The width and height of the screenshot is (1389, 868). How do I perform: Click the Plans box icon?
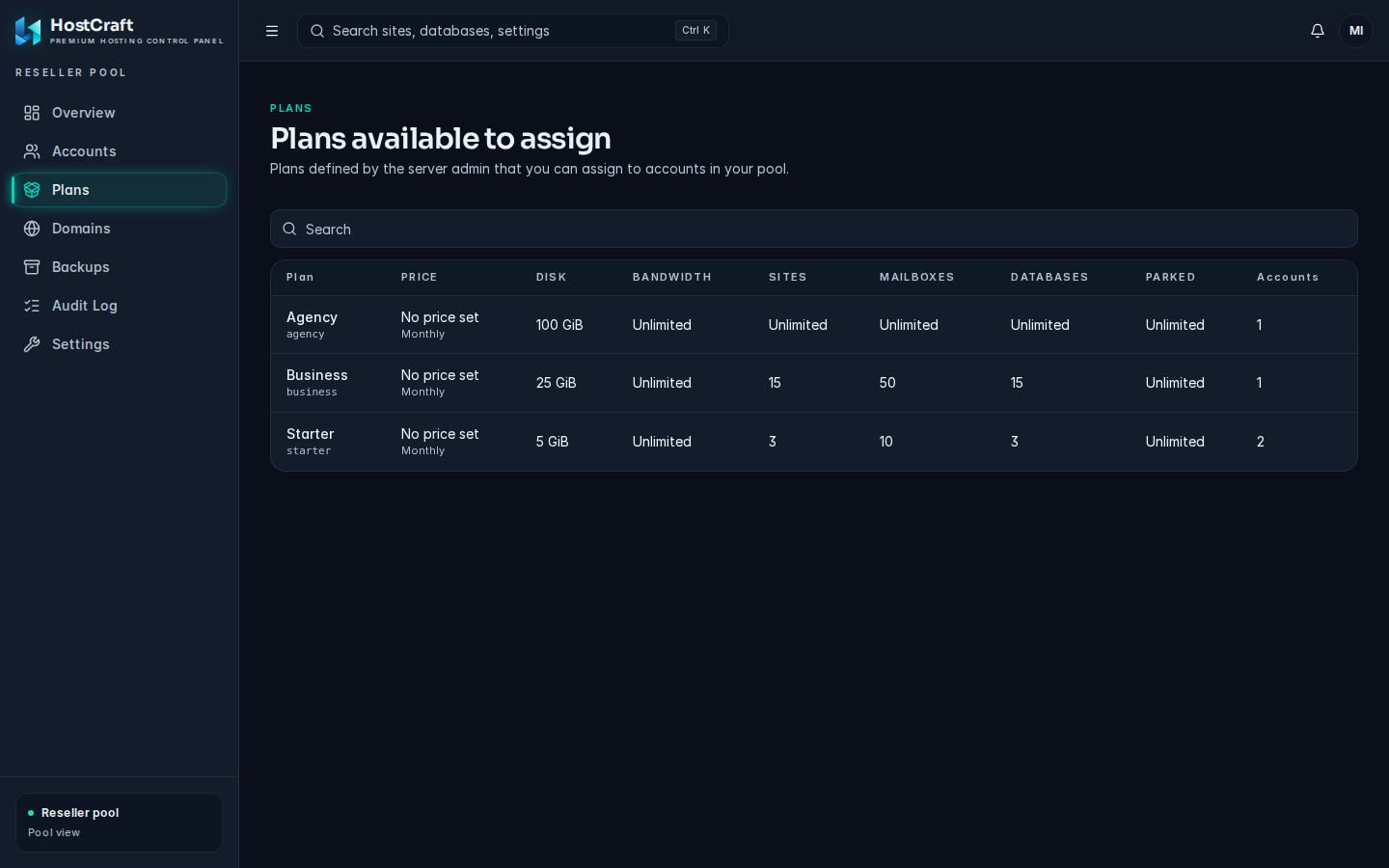[32, 190]
